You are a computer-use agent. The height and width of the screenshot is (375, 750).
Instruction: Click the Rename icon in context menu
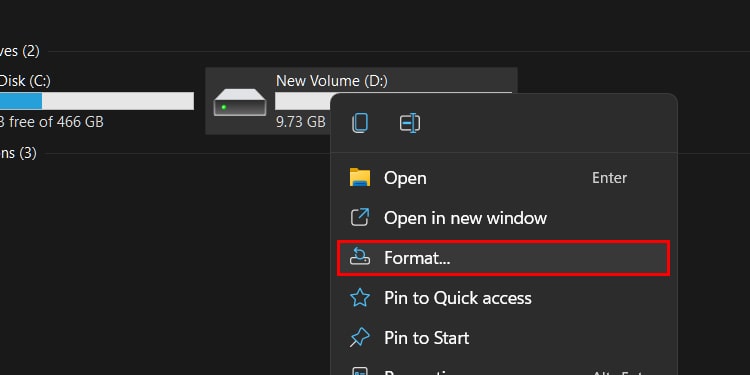[x=410, y=123]
